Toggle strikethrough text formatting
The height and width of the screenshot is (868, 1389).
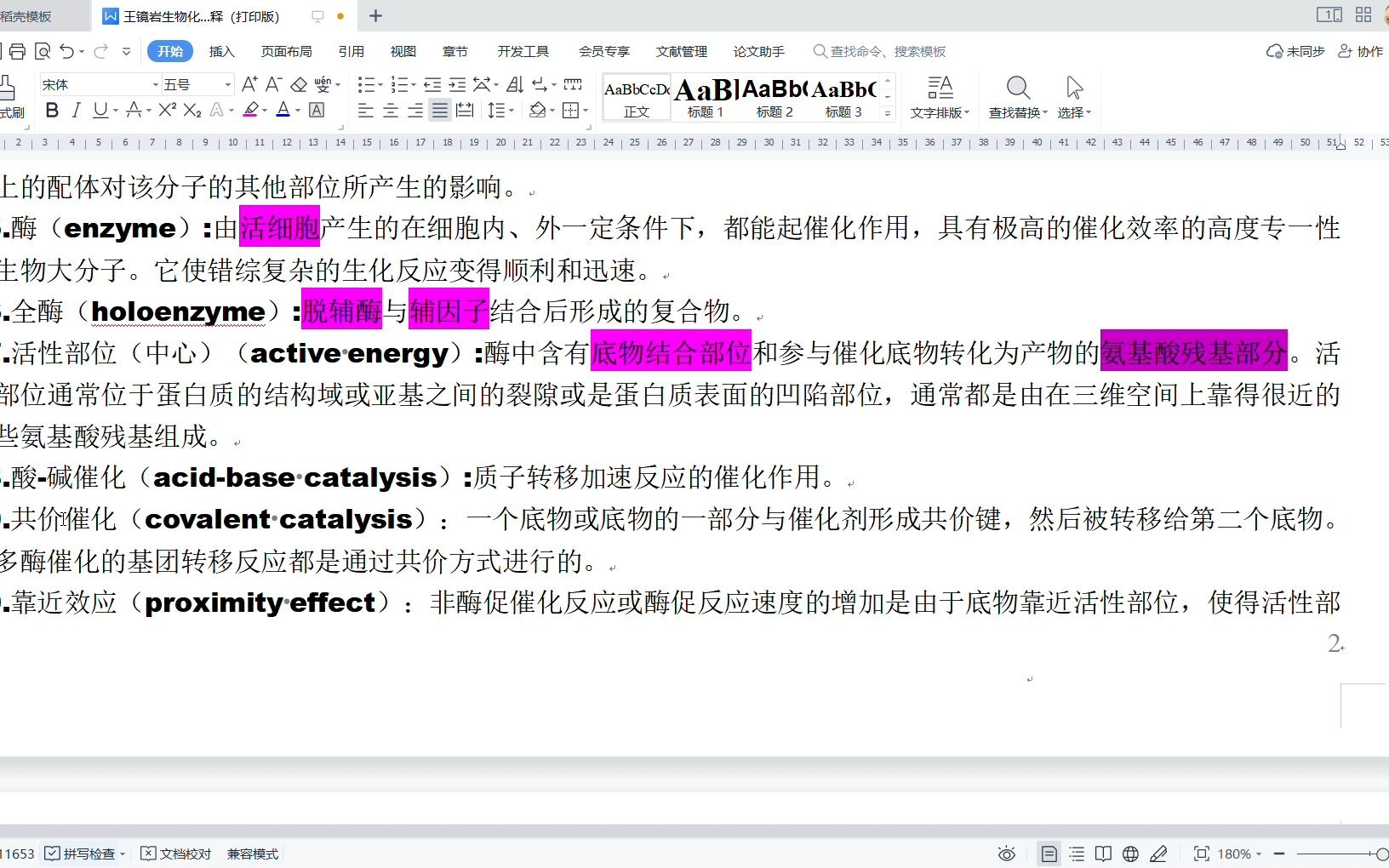pyautogui.click(x=134, y=110)
